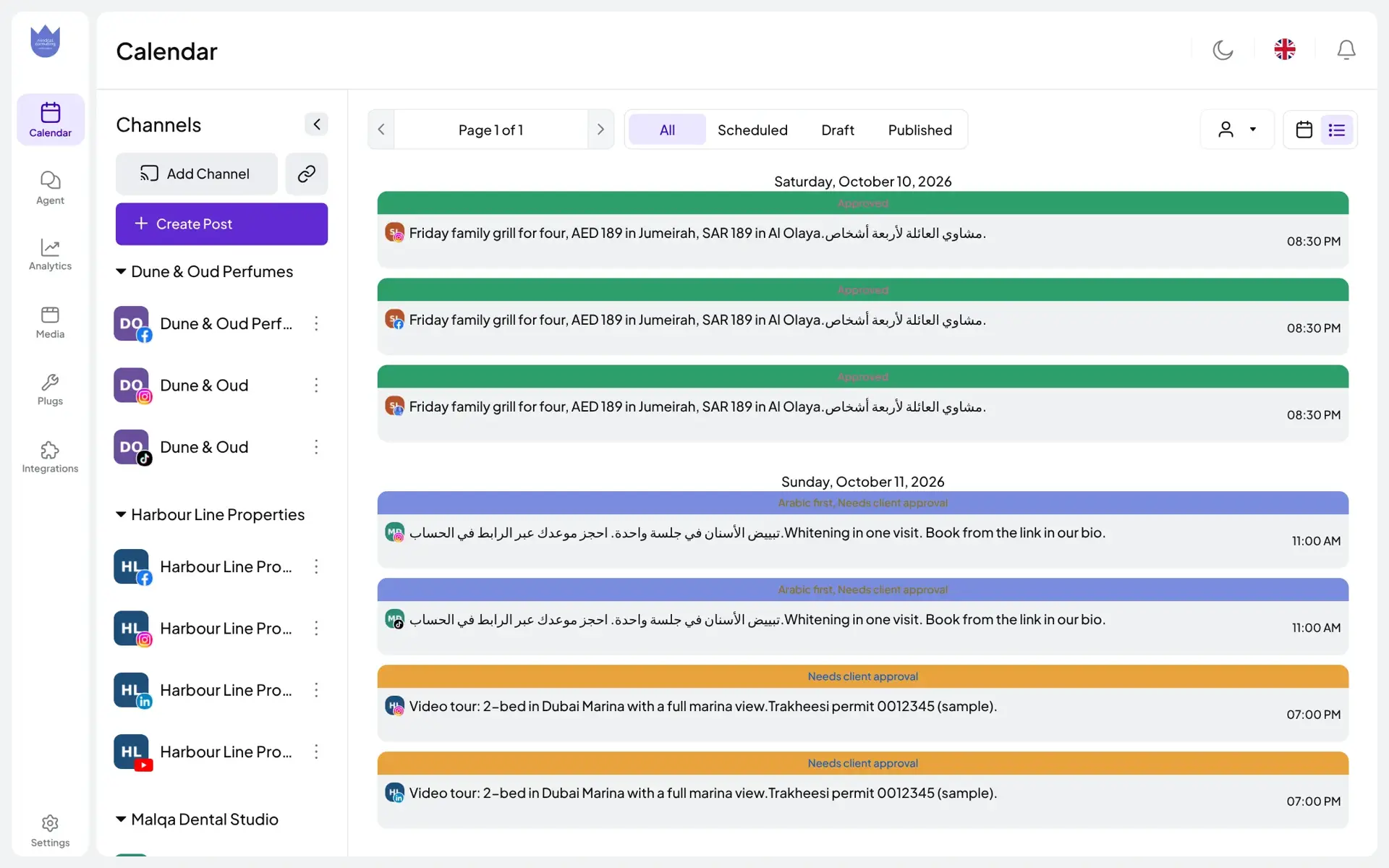Go to the Media library
1389x868 pixels.
50,322
